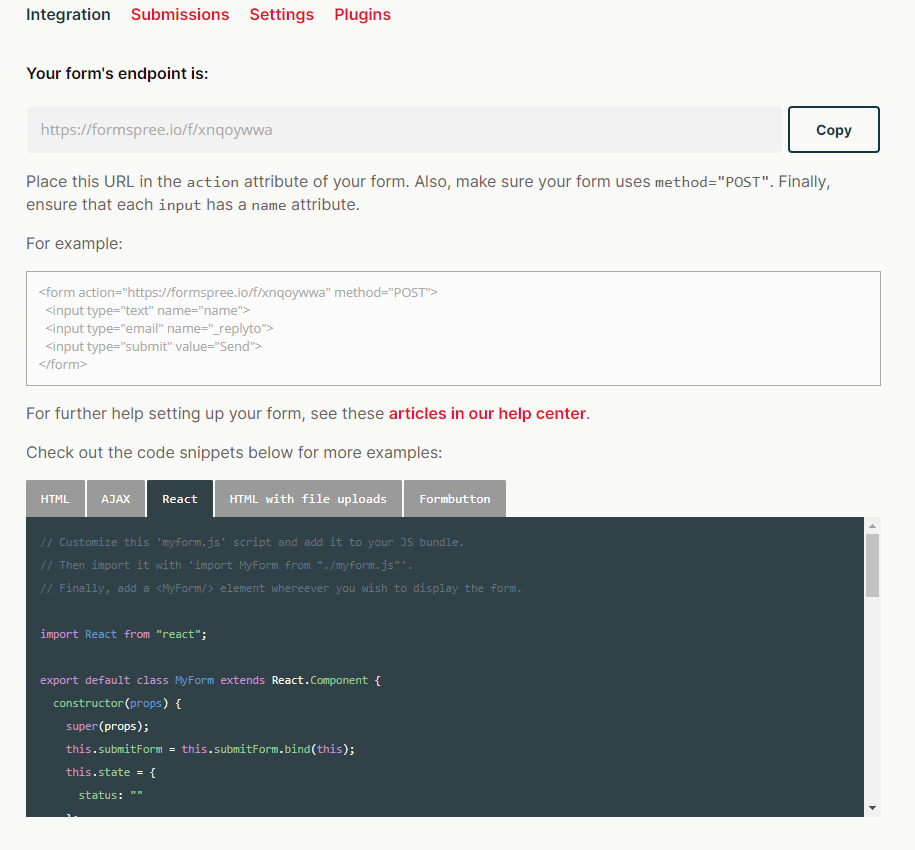Select the endpoint URL field

tap(404, 130)
